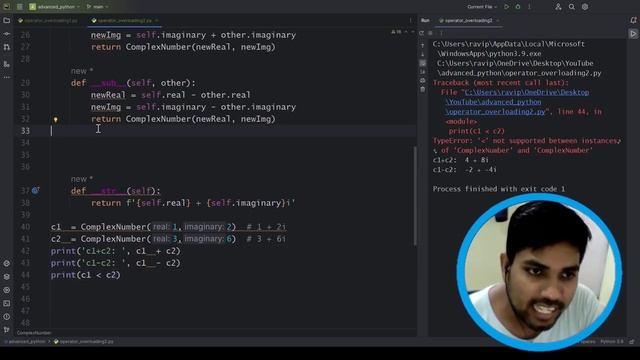Open the Pull Requests tool window
The height and width of the screenshot is (360, 640).
(x=7, y=47)
